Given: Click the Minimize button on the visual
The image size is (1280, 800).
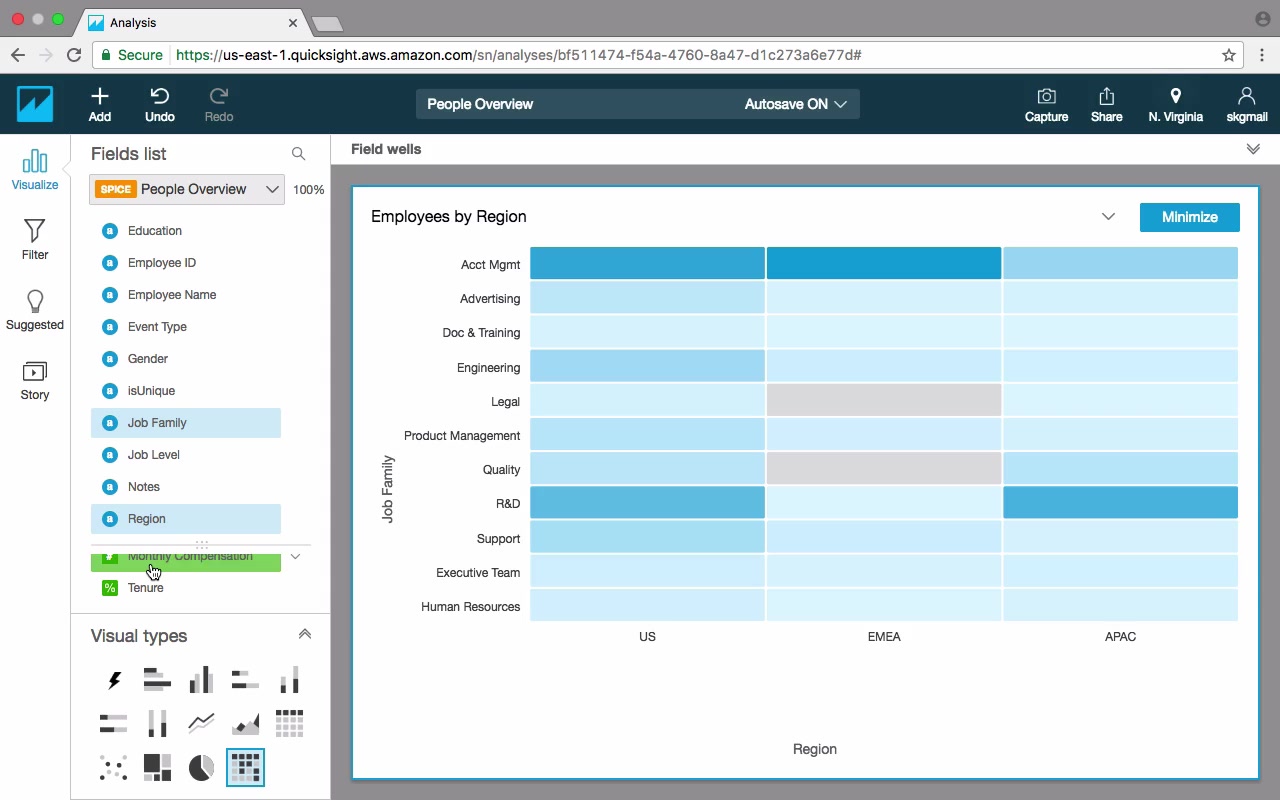Looking at the screenshot, I should click(1190, 217).
